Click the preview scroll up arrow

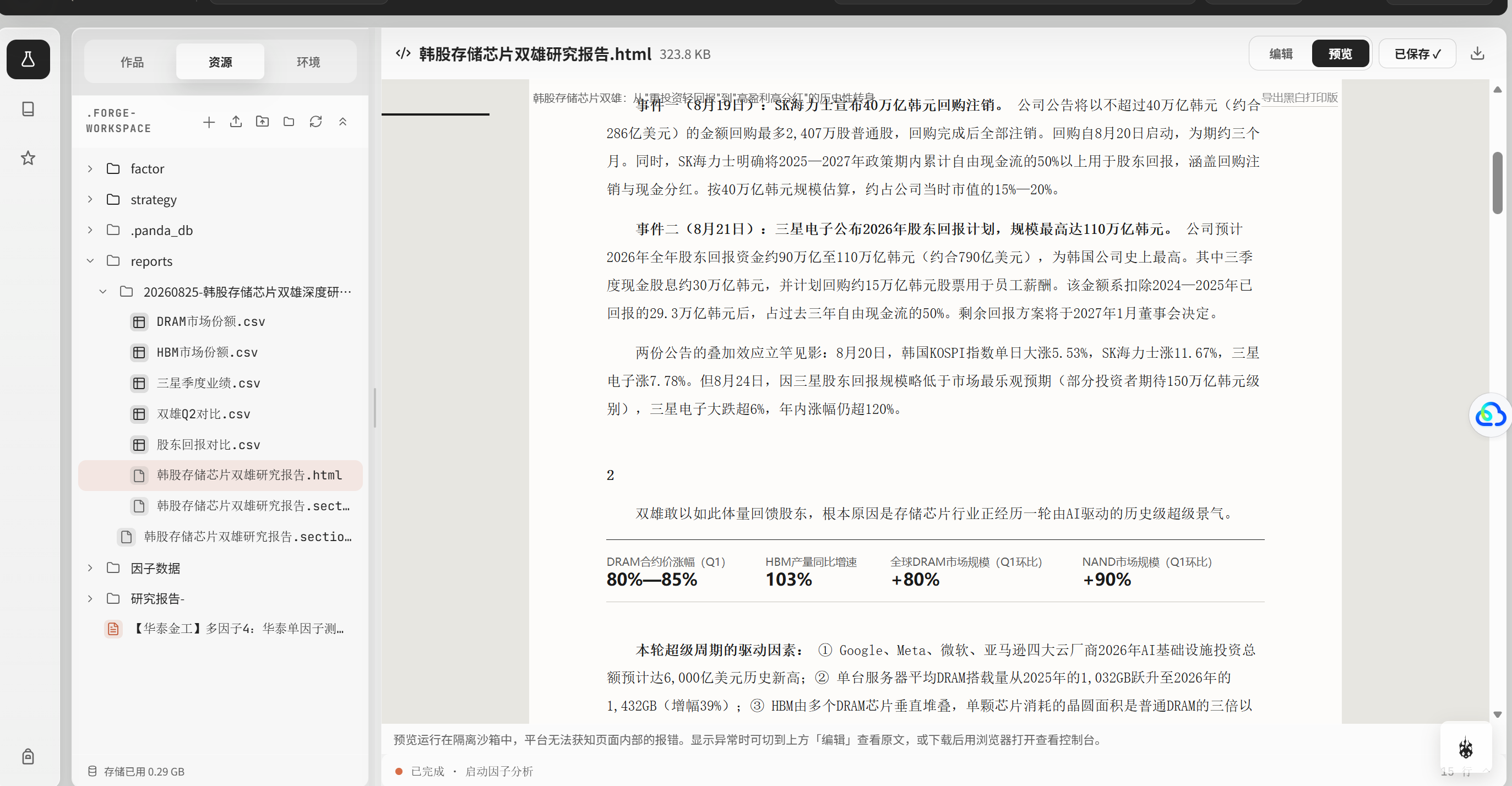[1497, 89]
